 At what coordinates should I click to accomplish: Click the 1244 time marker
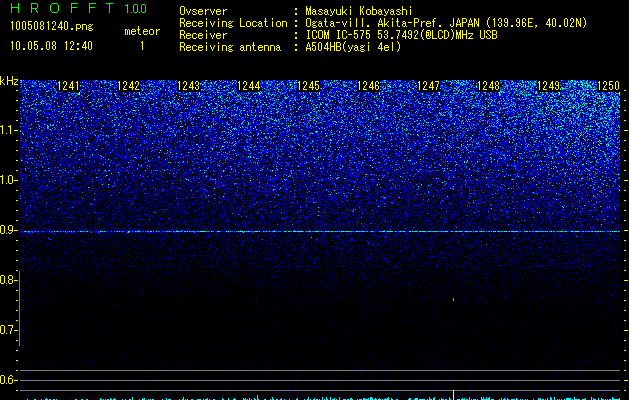(x=249, y=86)
